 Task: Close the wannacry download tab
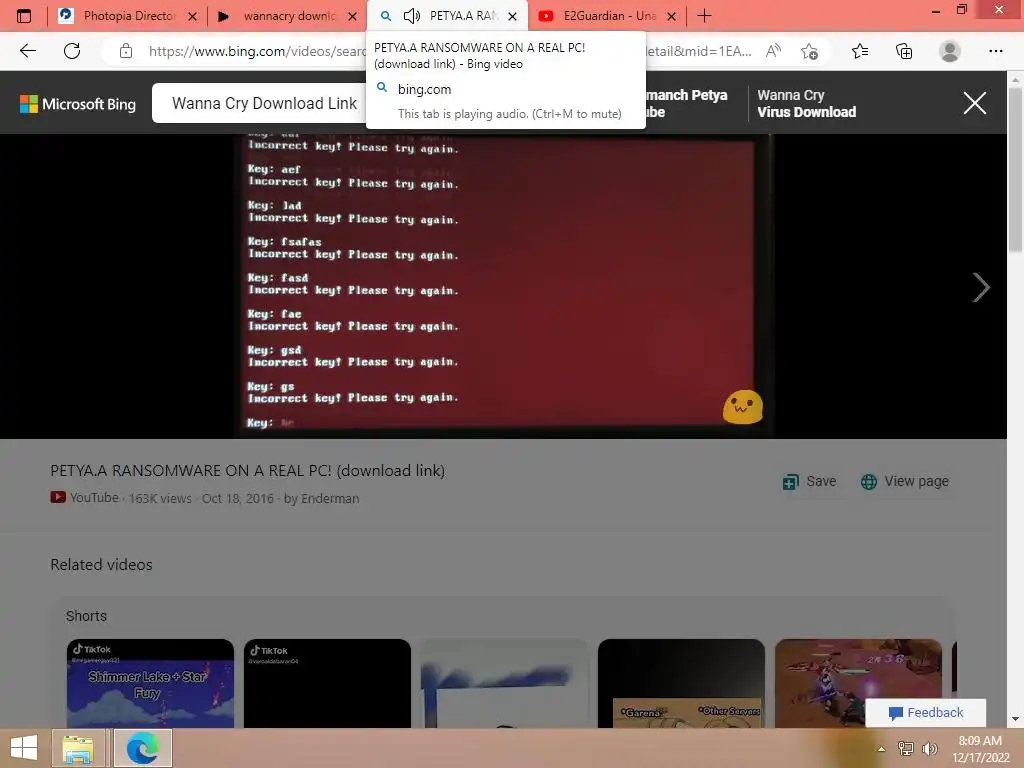click(353, 16)
